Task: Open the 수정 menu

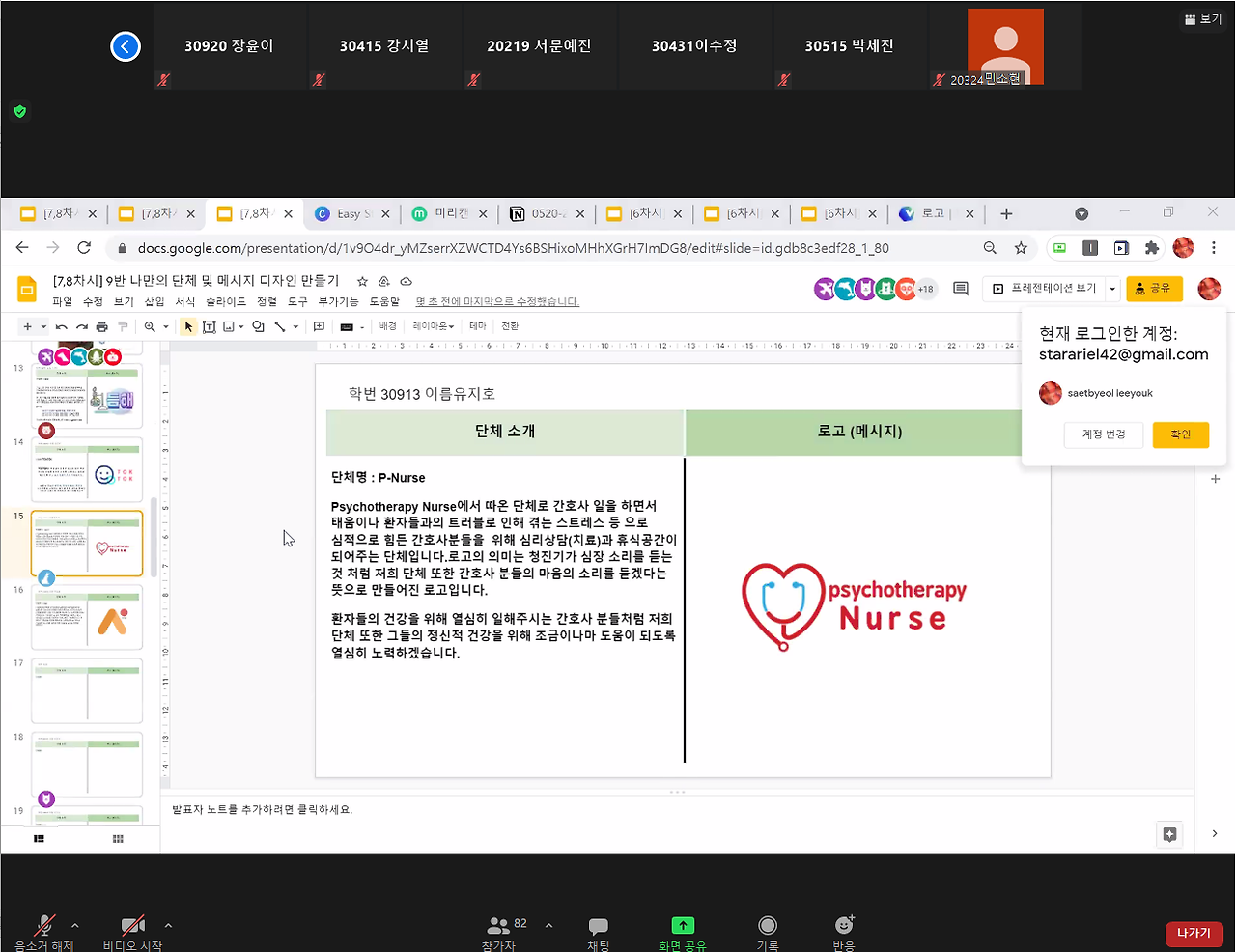Action: [x=93, y=301]
